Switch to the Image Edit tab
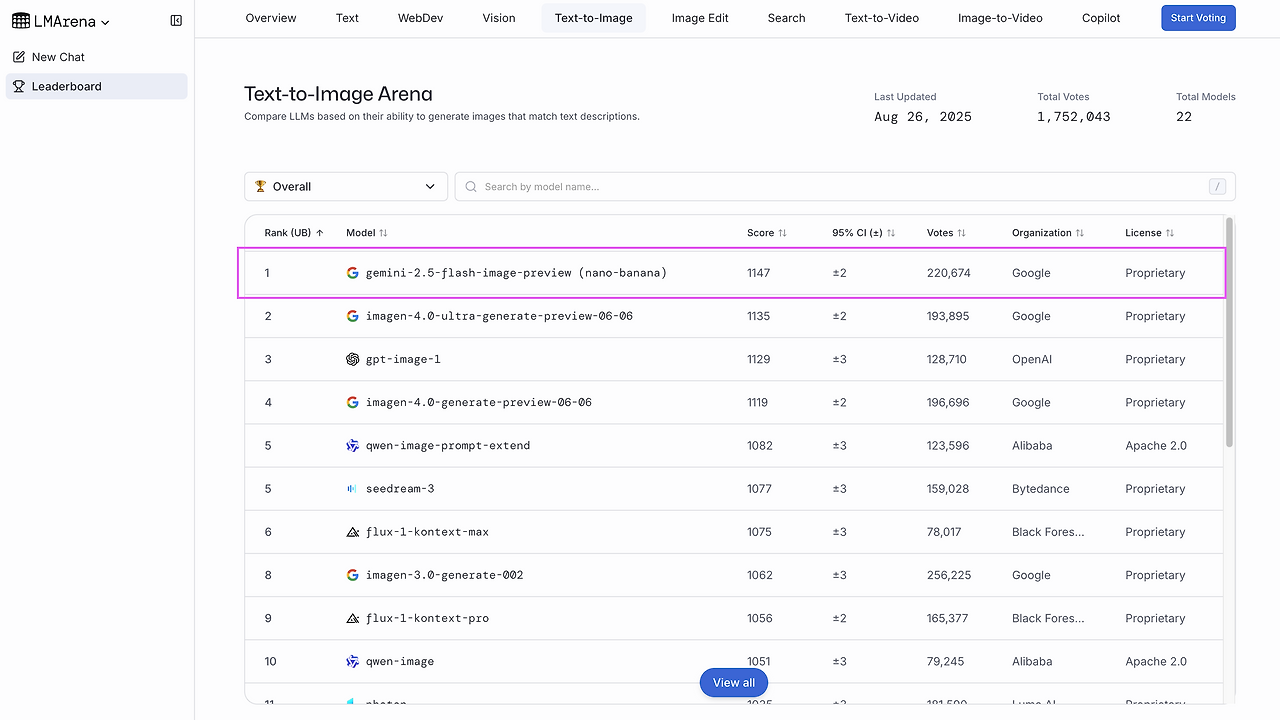Screen dimensions: 1280x720 click(x=700, y=18)
